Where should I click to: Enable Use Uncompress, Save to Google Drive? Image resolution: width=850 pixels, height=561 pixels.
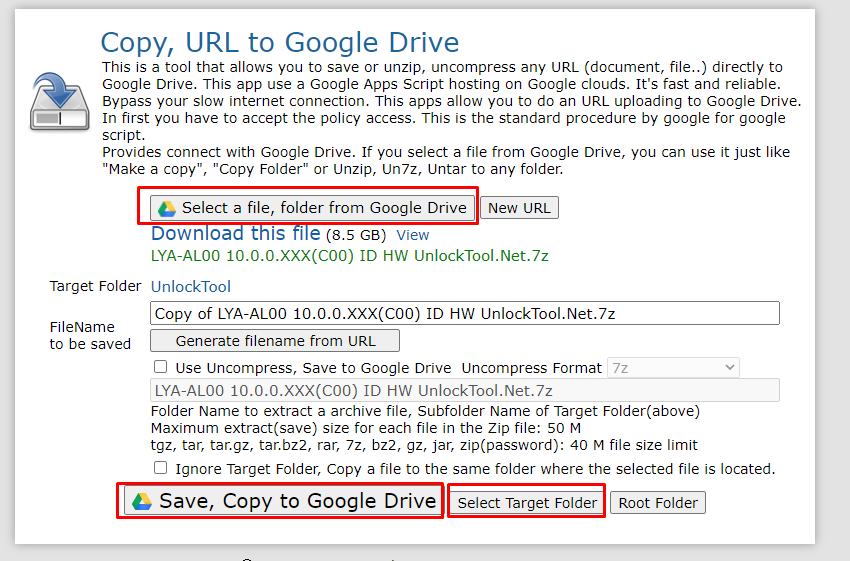coord(160,367)
